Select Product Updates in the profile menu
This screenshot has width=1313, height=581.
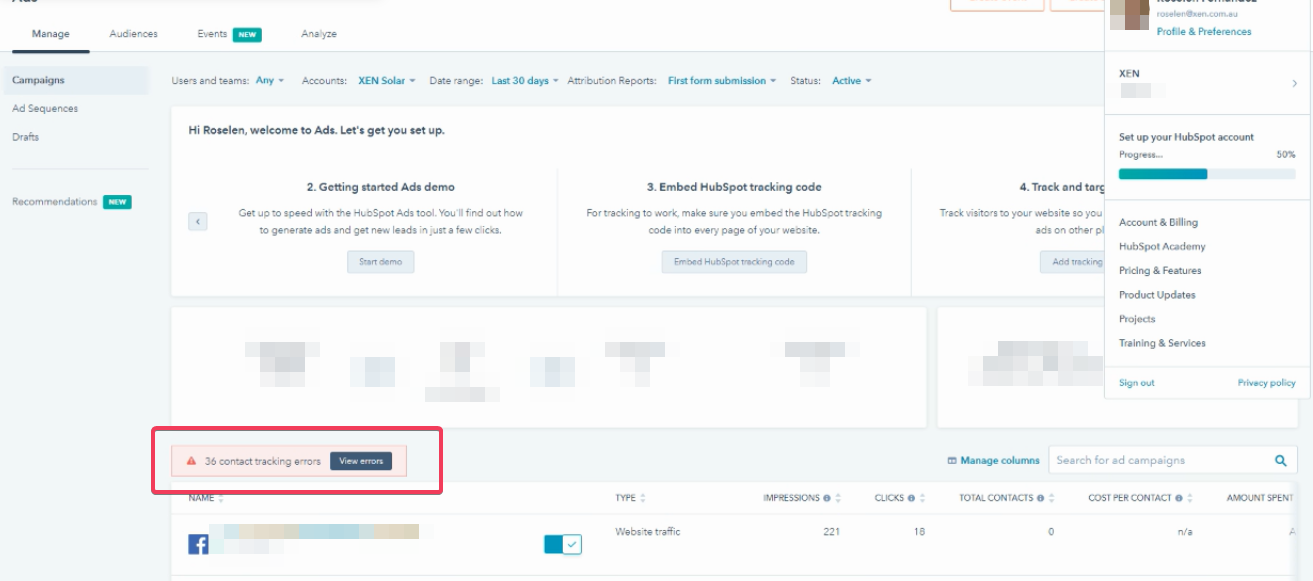(1157, 295)
